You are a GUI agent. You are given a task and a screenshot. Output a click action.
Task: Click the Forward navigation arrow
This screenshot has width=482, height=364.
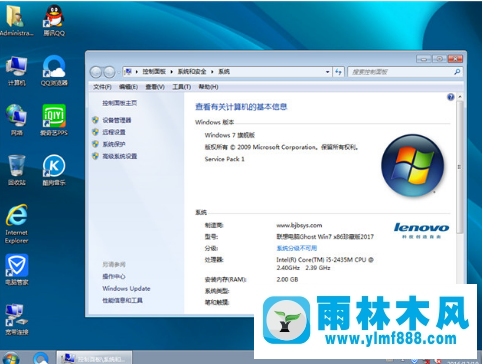(x=109, y=72)
